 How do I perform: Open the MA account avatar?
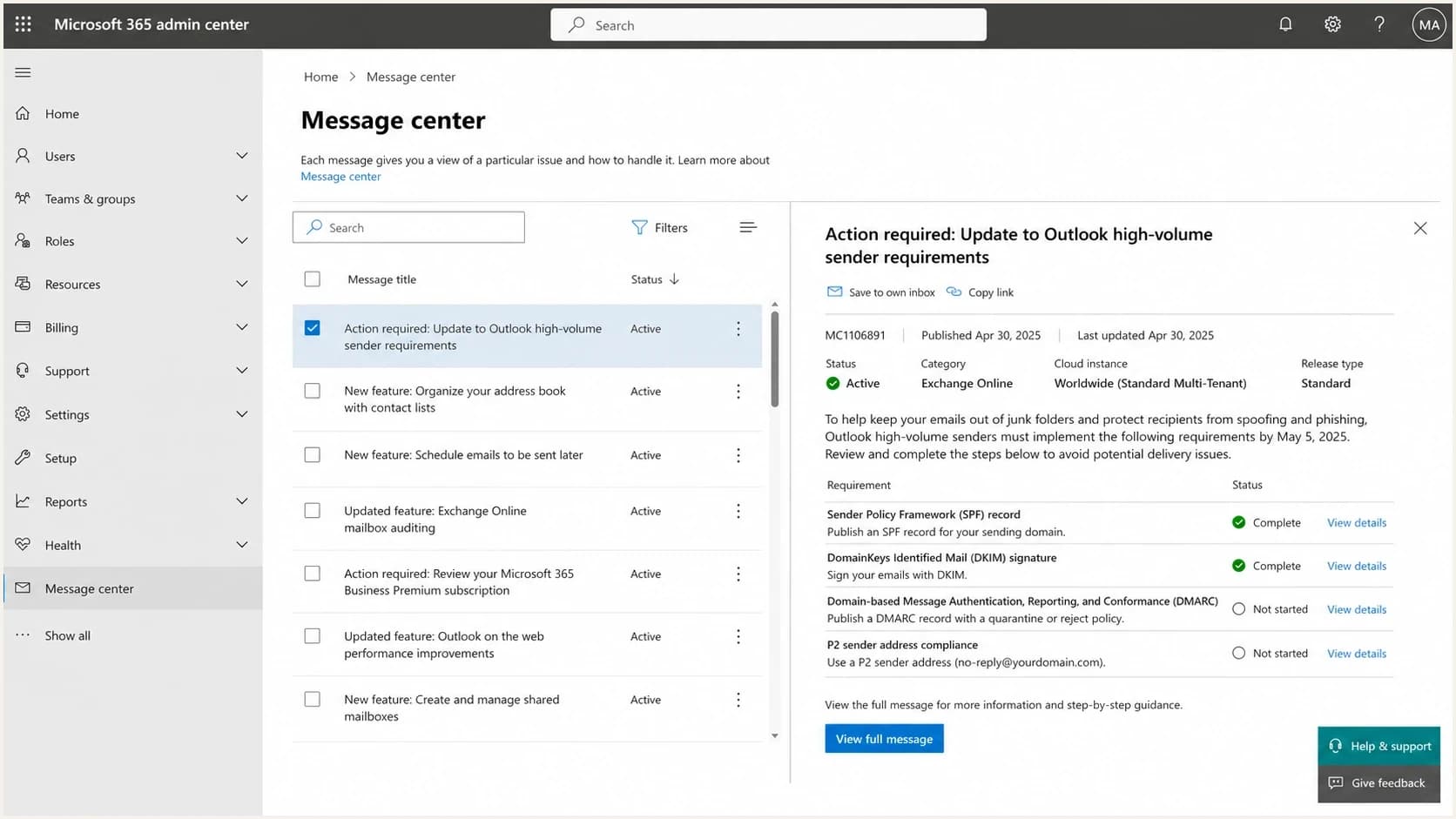click(1429, 25)
